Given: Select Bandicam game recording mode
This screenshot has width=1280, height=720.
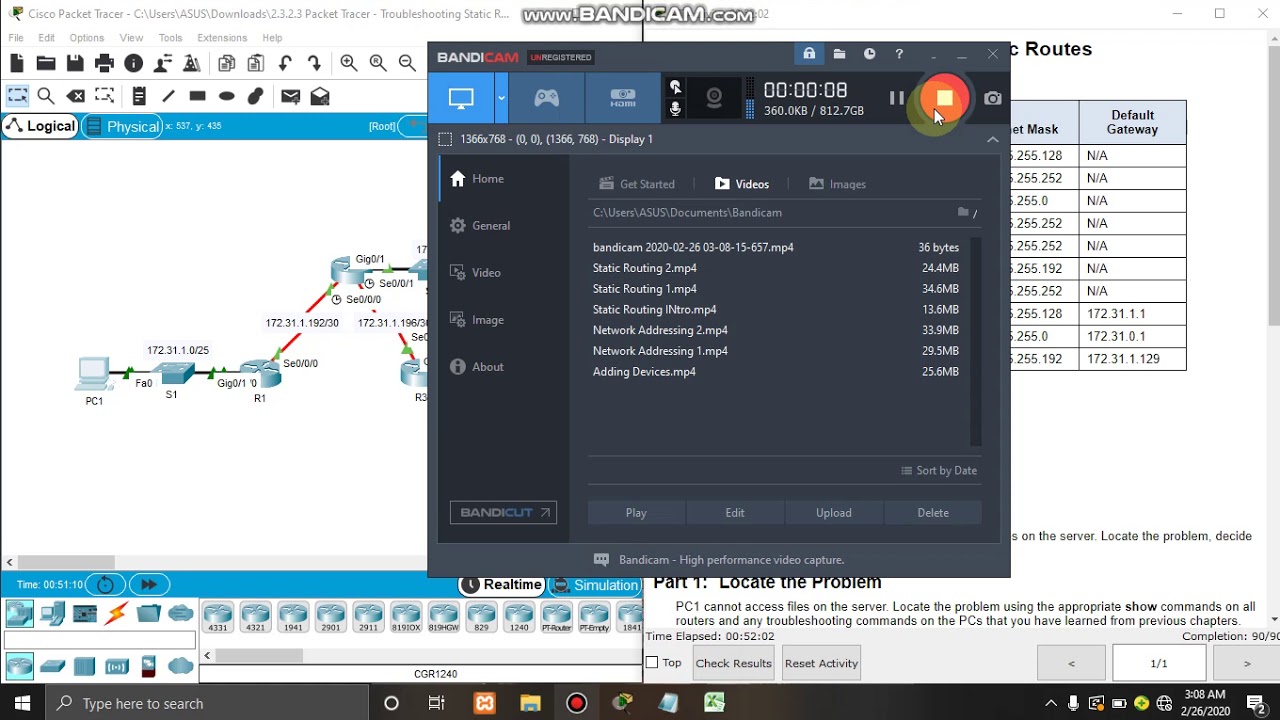Looking at the screenshot, I should click(546, 98).
